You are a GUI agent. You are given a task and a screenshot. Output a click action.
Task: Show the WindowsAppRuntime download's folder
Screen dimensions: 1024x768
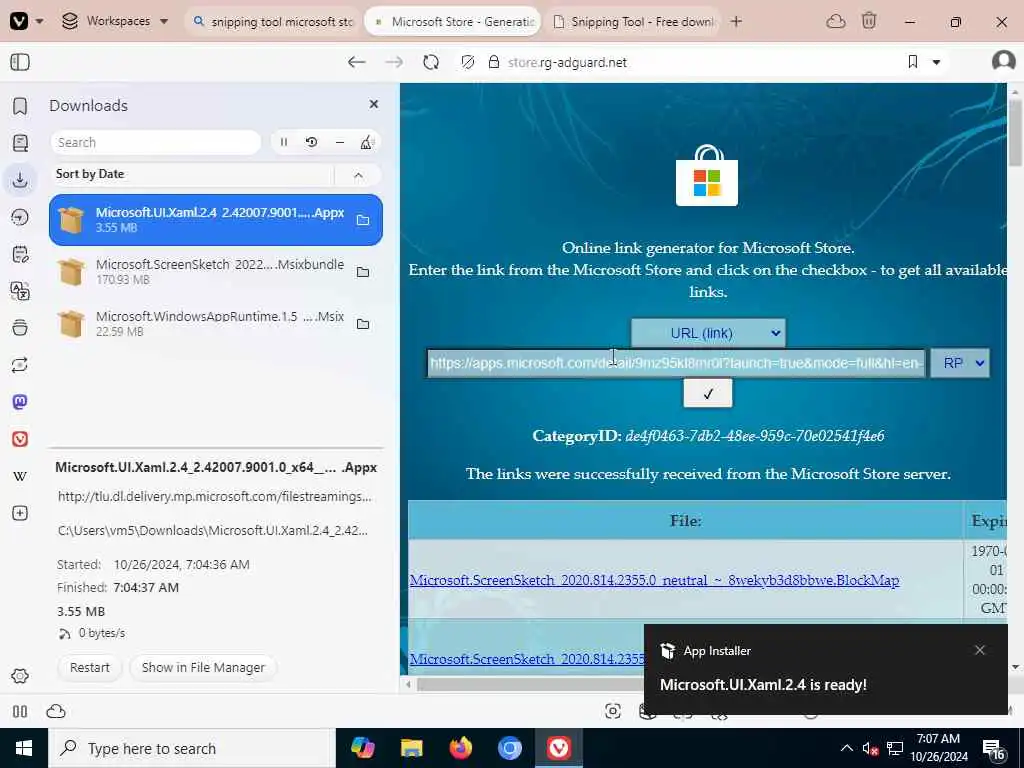[x=363, y=323]
